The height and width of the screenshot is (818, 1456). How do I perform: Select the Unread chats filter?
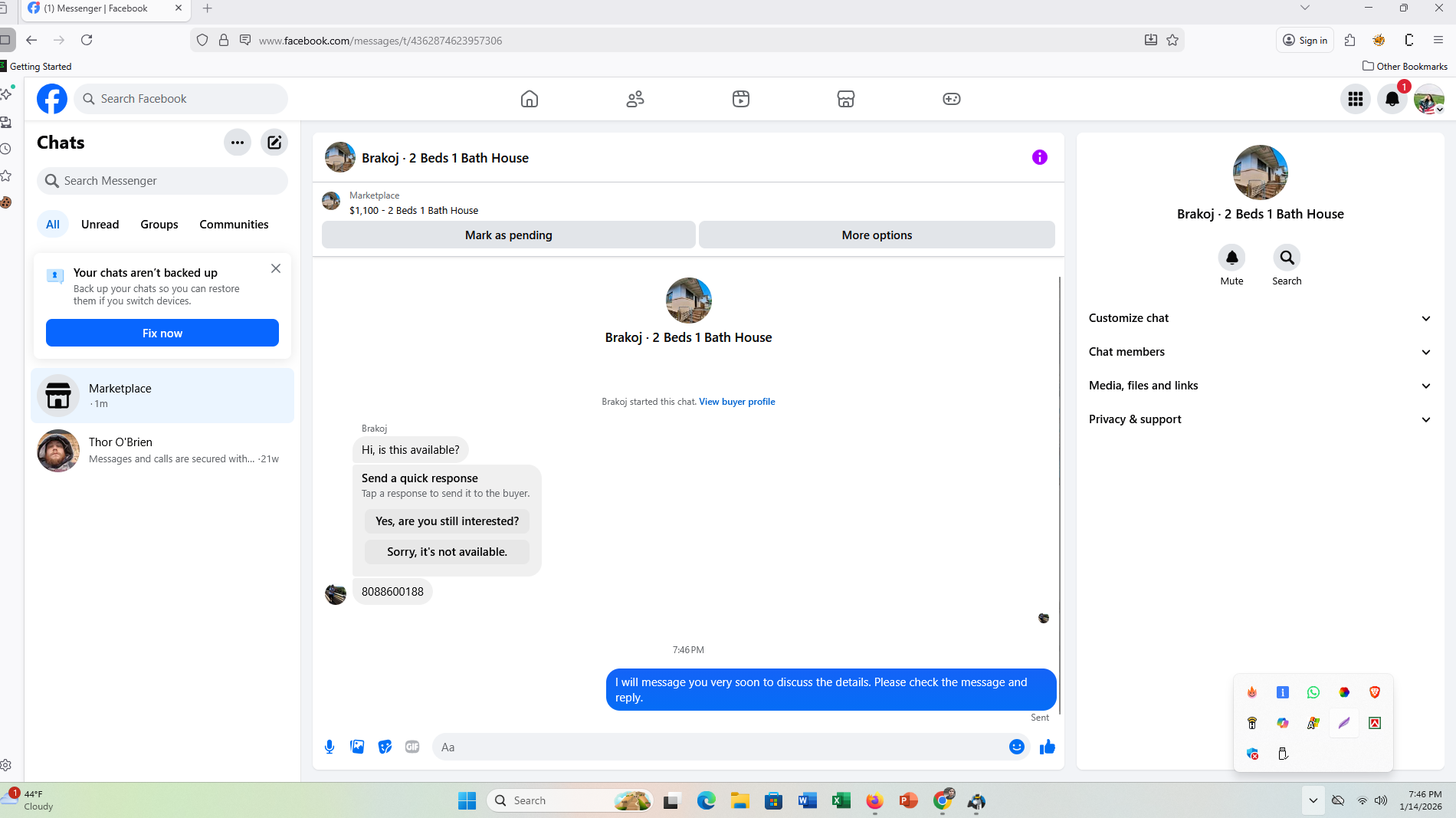[100, 225]
